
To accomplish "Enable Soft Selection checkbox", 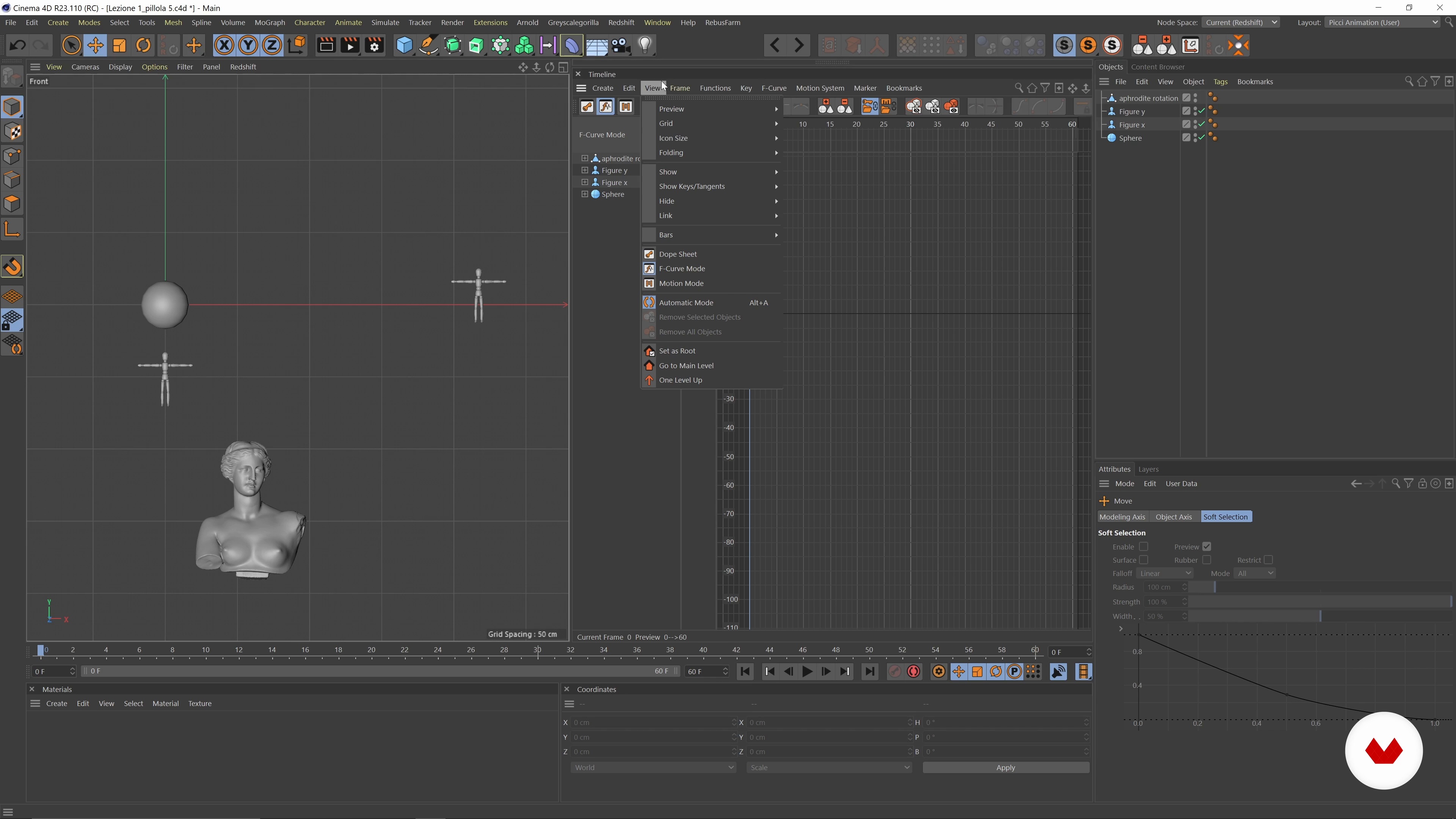I will click(x=1144, y=546).
